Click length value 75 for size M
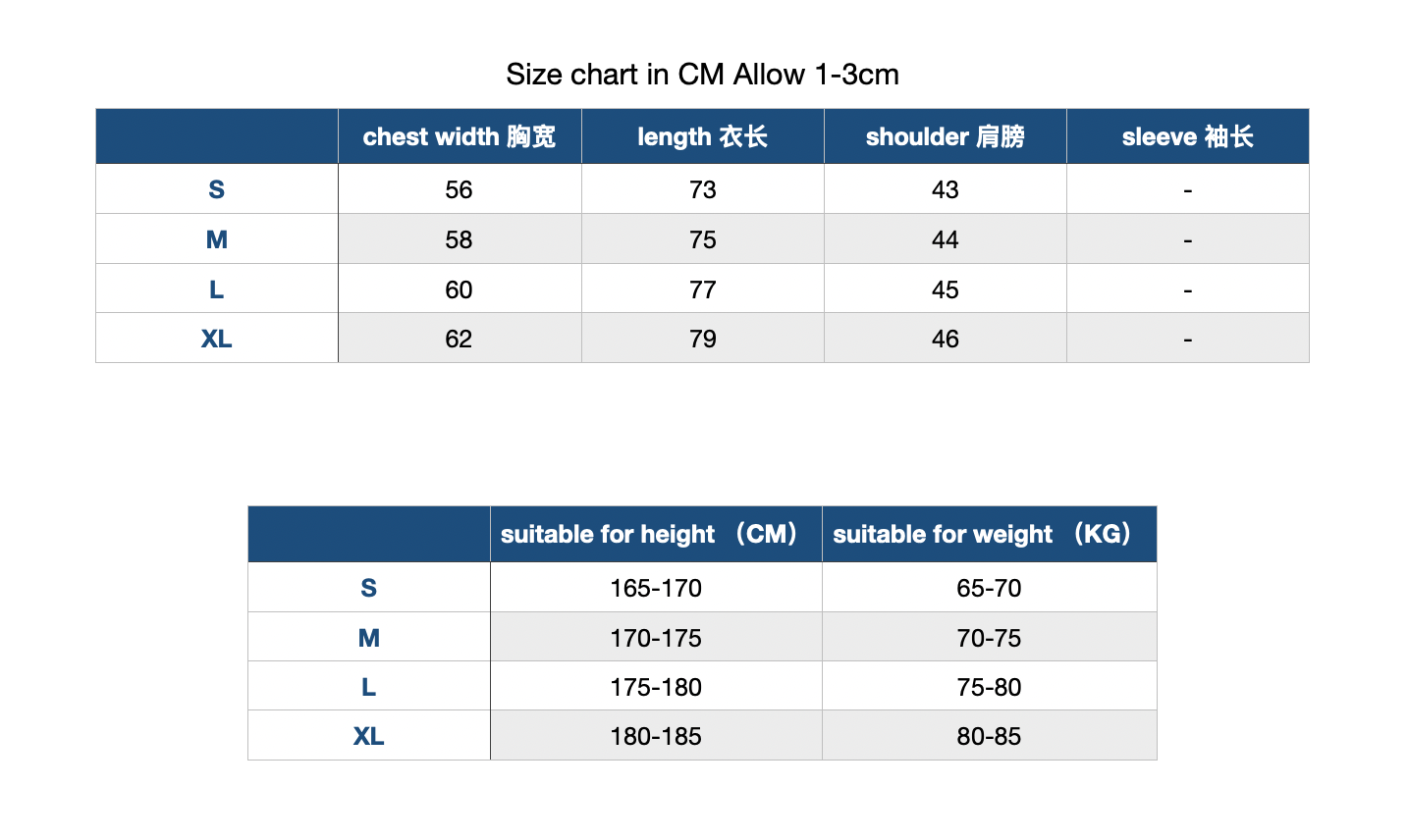Screen dimensions: 1408x840 coord(702,239)
